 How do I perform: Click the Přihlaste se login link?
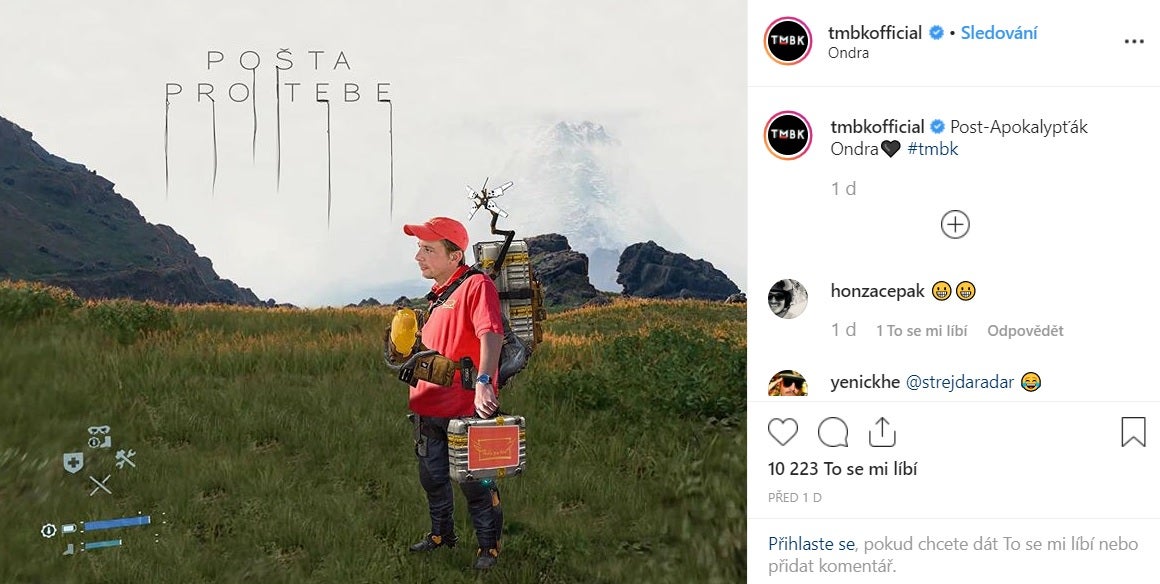click(812, 544)
